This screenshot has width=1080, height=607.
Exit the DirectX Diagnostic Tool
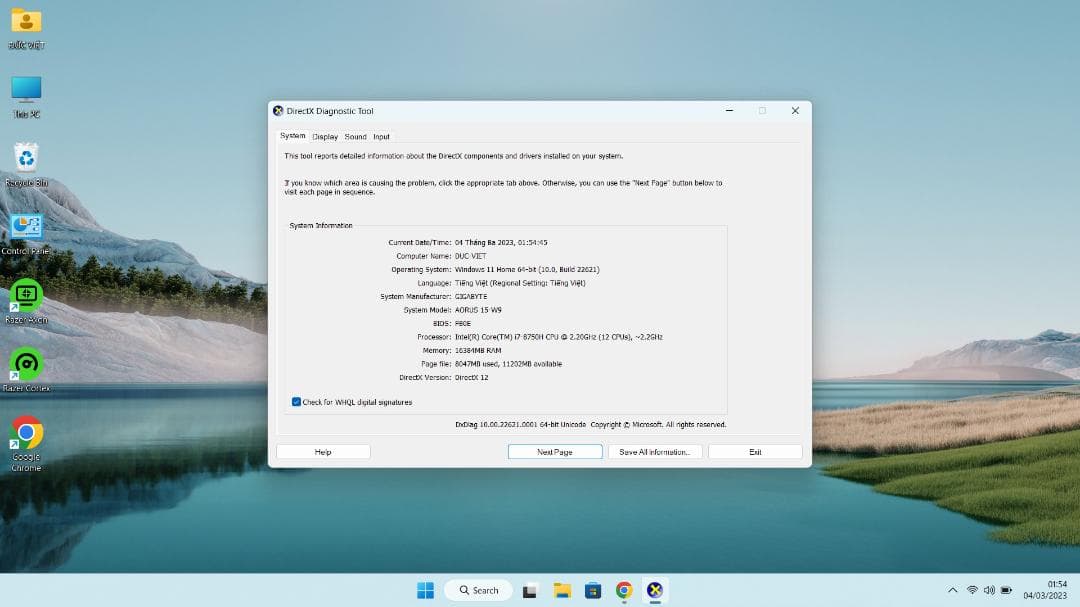[755, 451]
